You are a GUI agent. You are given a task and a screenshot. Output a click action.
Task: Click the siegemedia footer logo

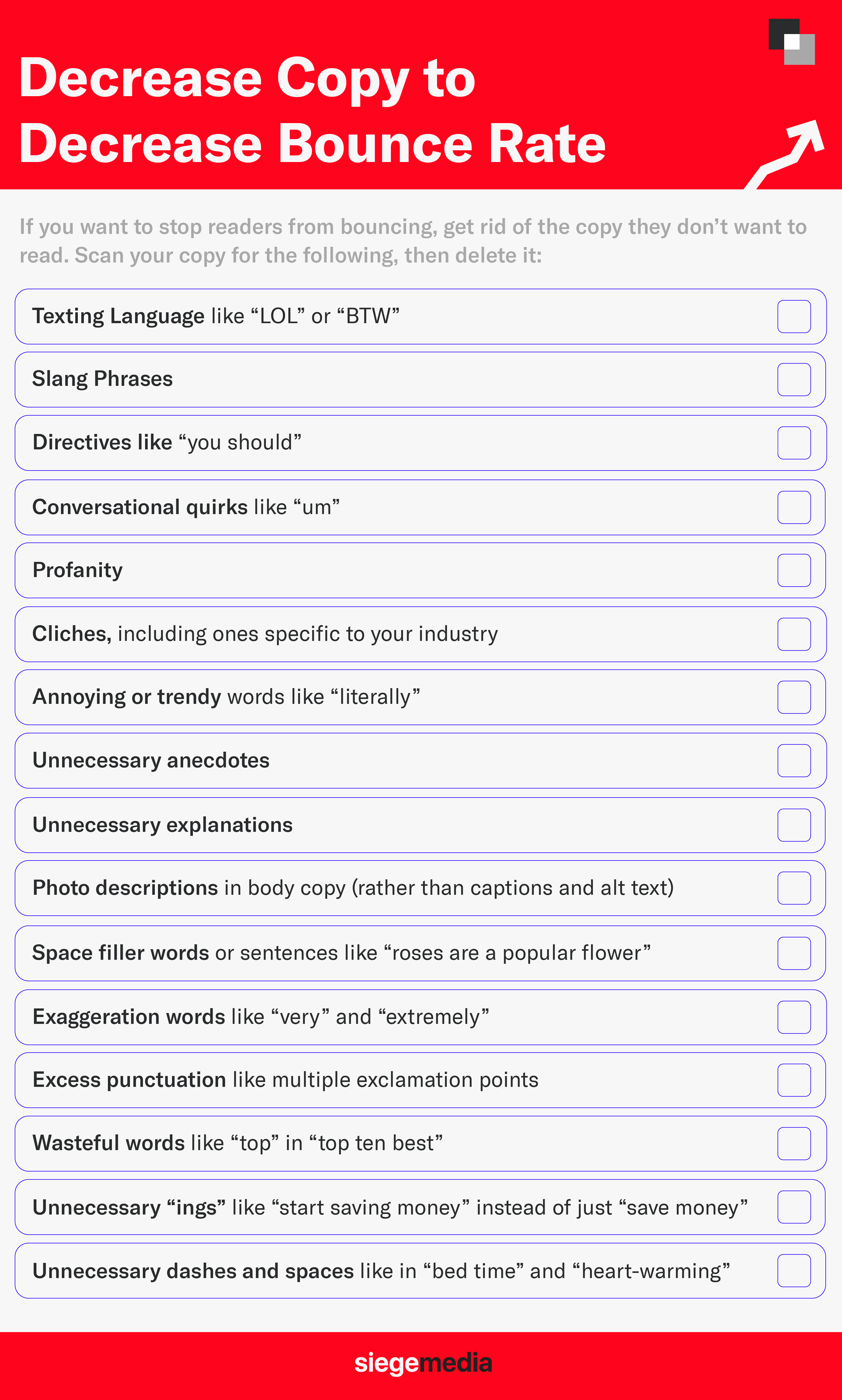423,1363
